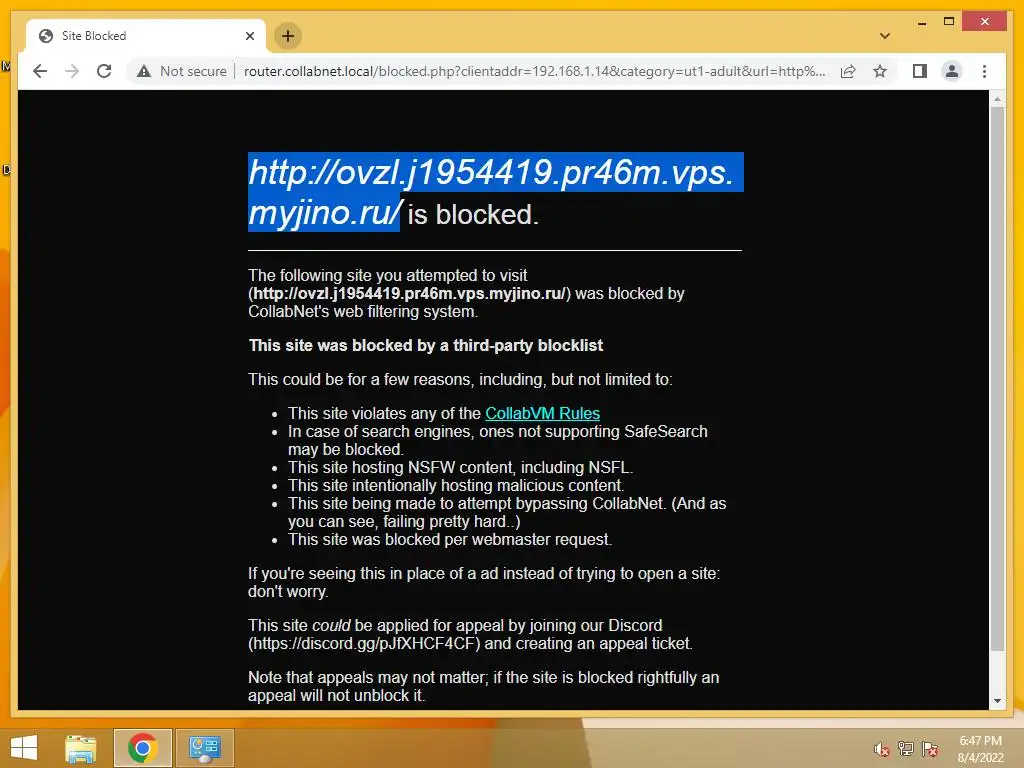Open the Not secure site info warning
1024x768 pixels.
(182, 71)
